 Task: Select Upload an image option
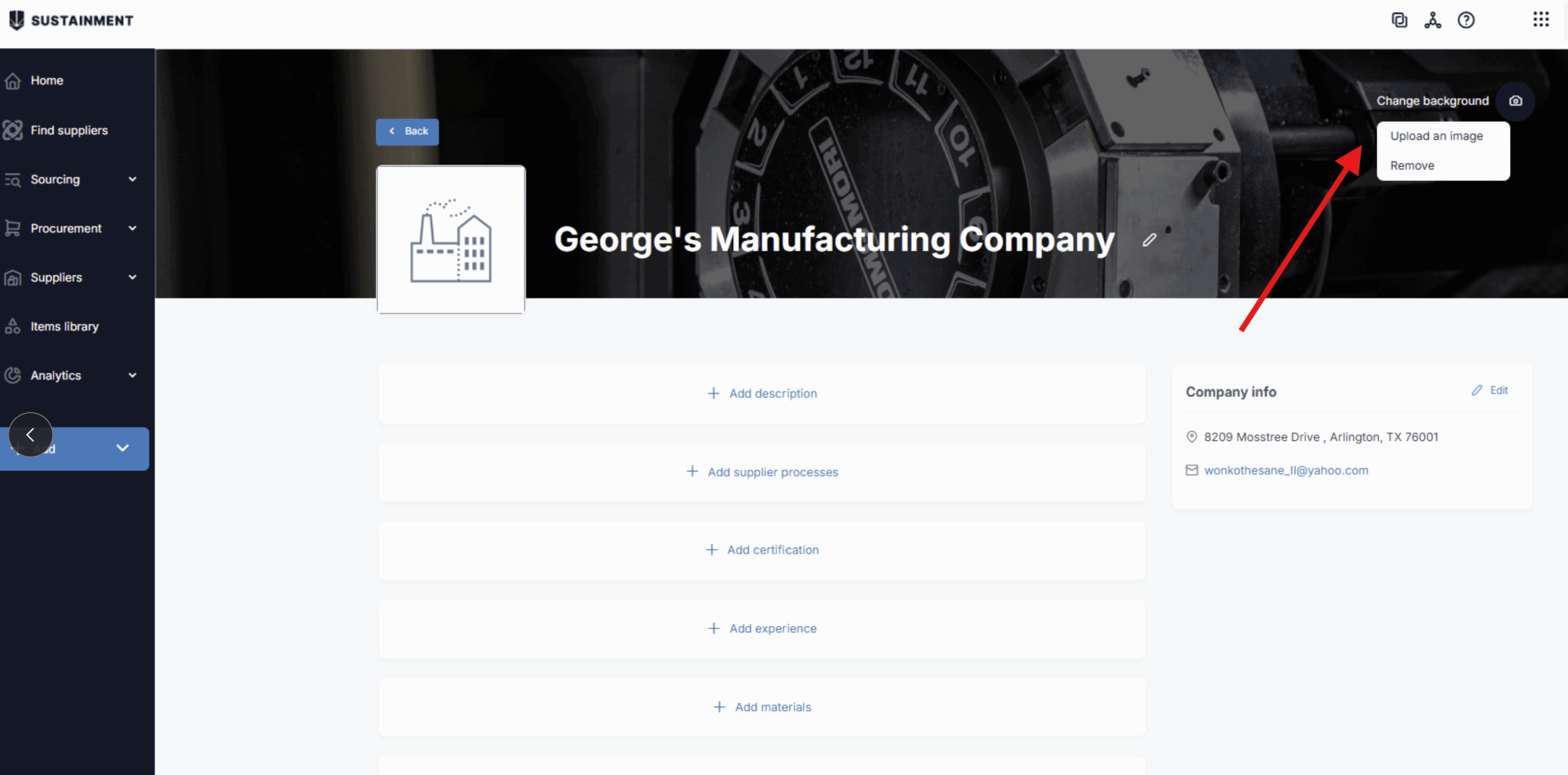pos(1436,136)
